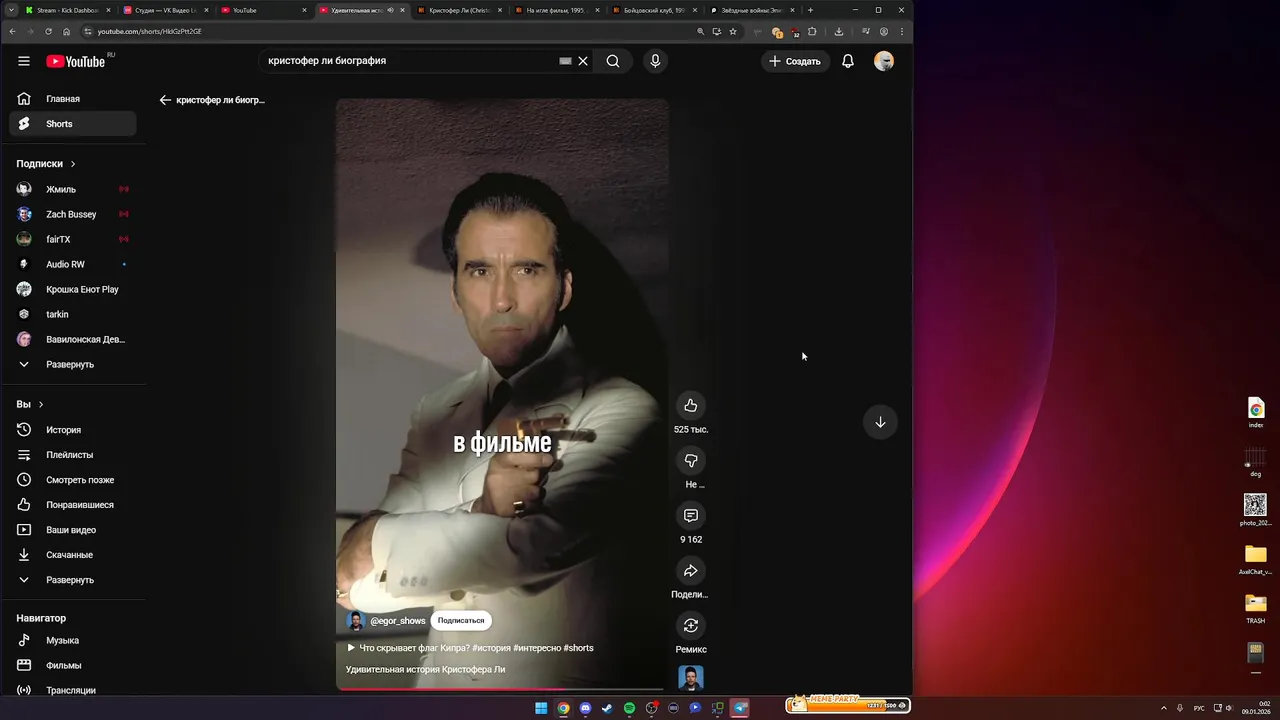This screenshot has height=720, width=1280.
Task: Open the Zach Bussey subscription channel
Action: click(73, 214)
